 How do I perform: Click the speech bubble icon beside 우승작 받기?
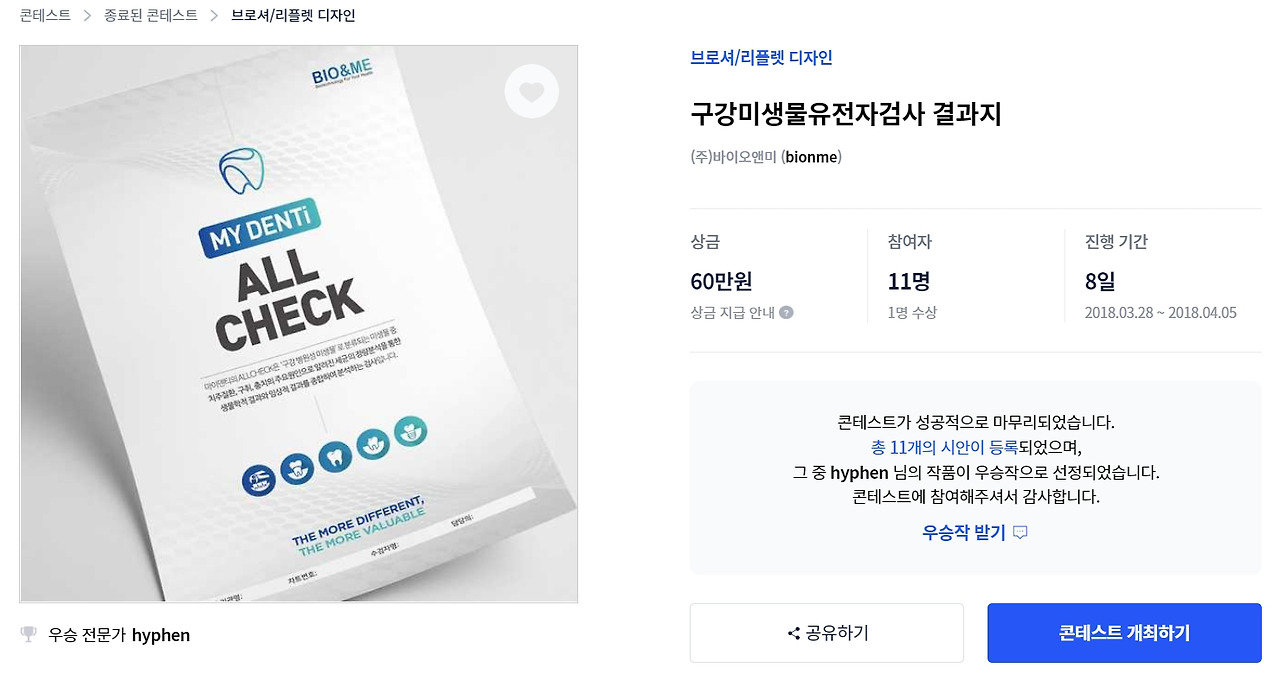(1020, 533)
